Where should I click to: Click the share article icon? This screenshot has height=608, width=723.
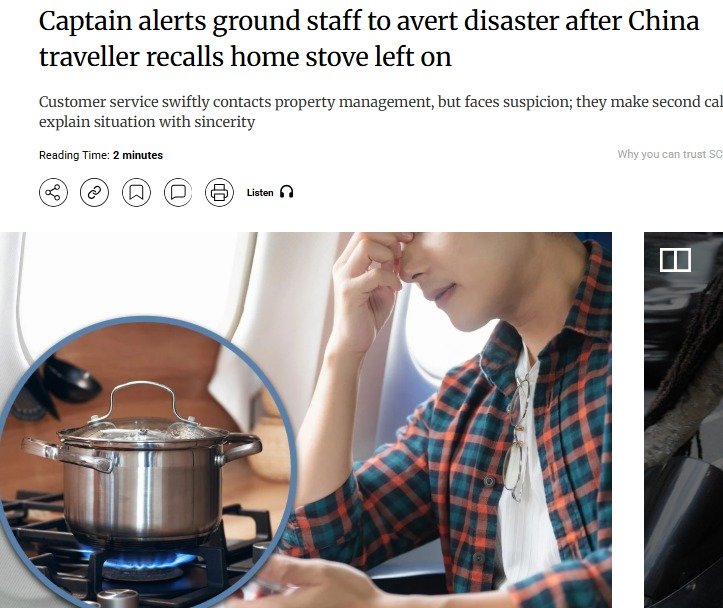coord(53,192)
